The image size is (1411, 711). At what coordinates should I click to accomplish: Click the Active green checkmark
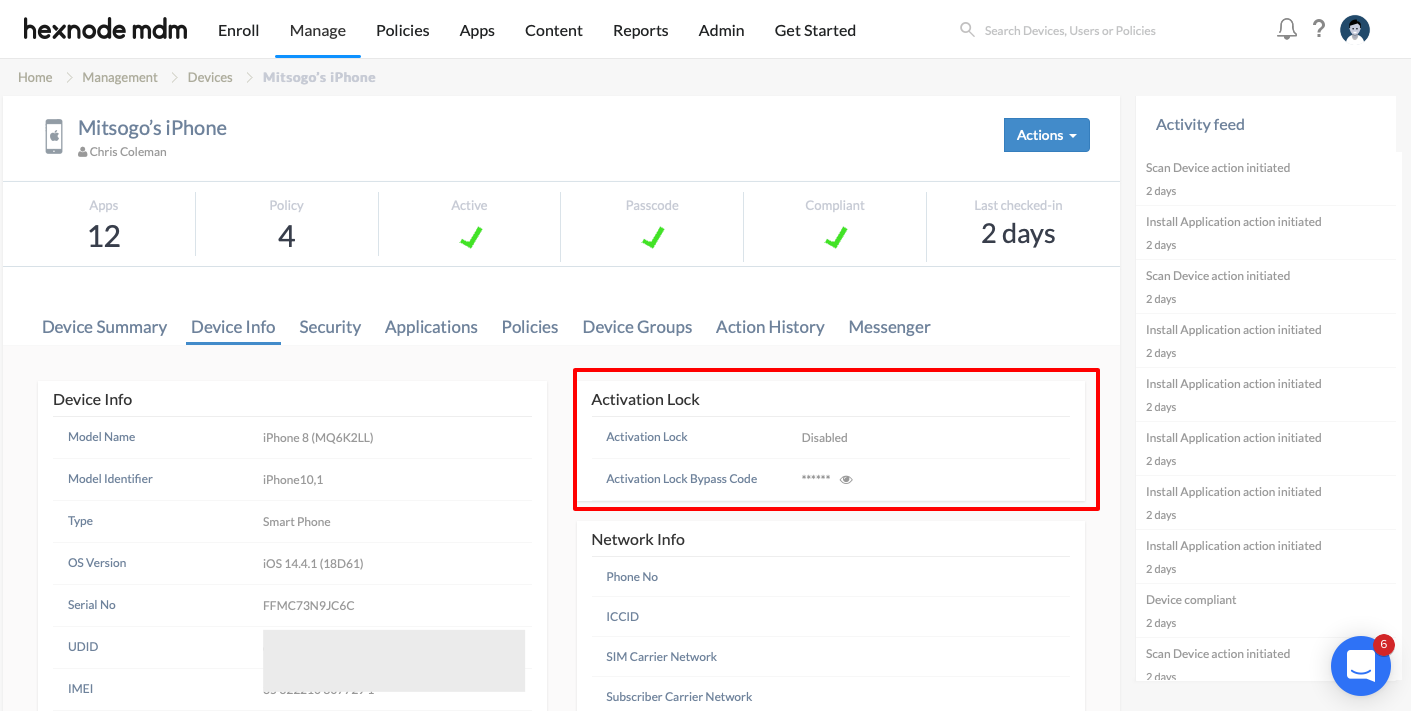pyautogui.click(x=470, y=237)
